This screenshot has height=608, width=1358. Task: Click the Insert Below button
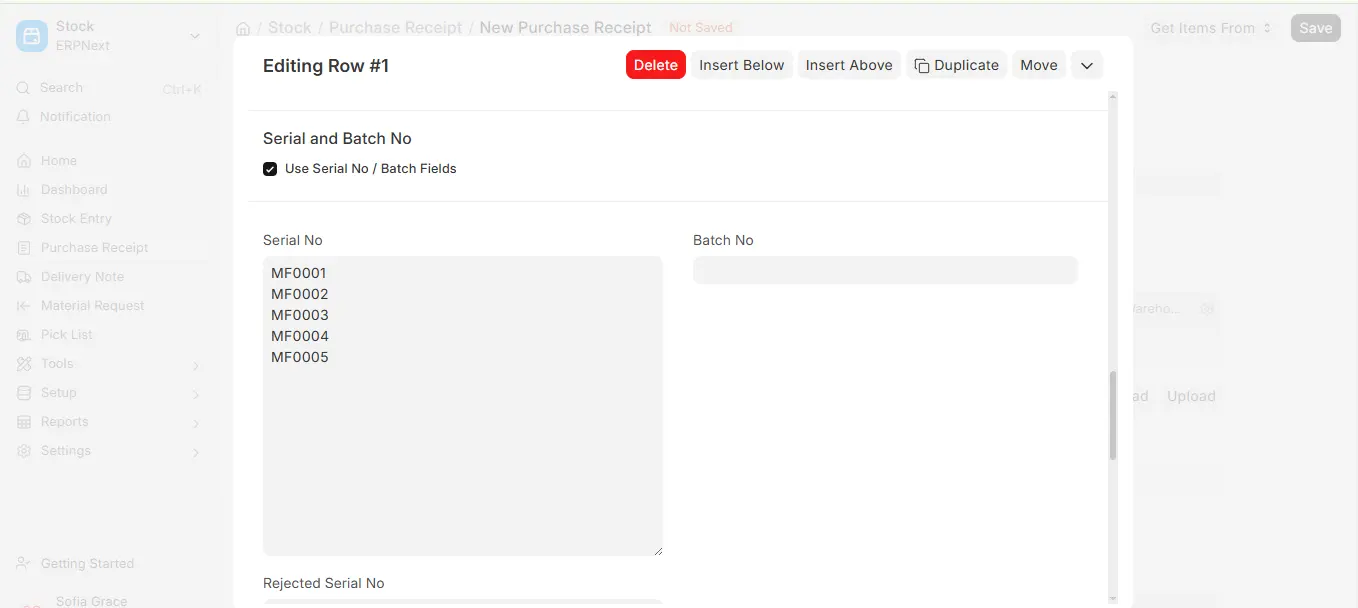pyautogui.click(x=742, y=65)
